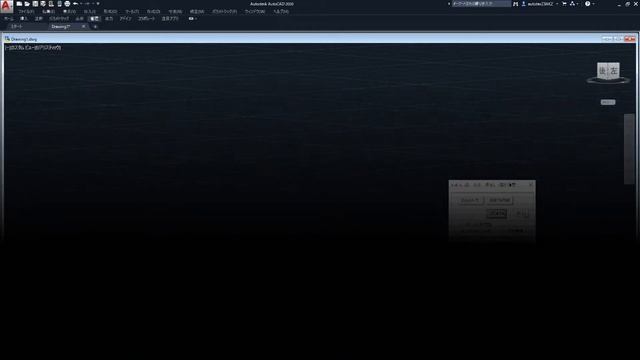Click the keyword search input field
This screenshot has height=360, width=640.
point(481,4)
